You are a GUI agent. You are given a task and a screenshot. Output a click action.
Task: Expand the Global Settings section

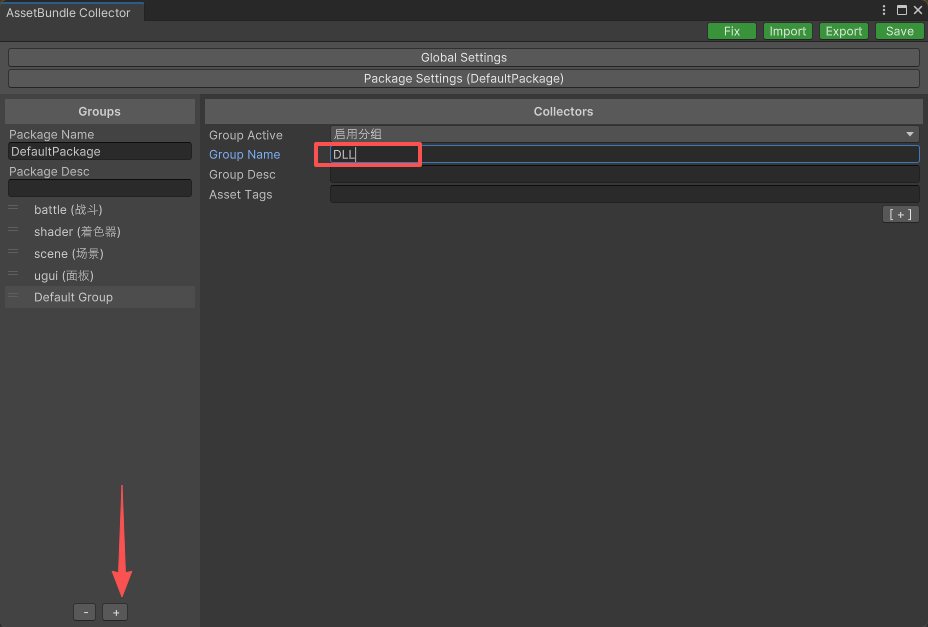[463, 57]
